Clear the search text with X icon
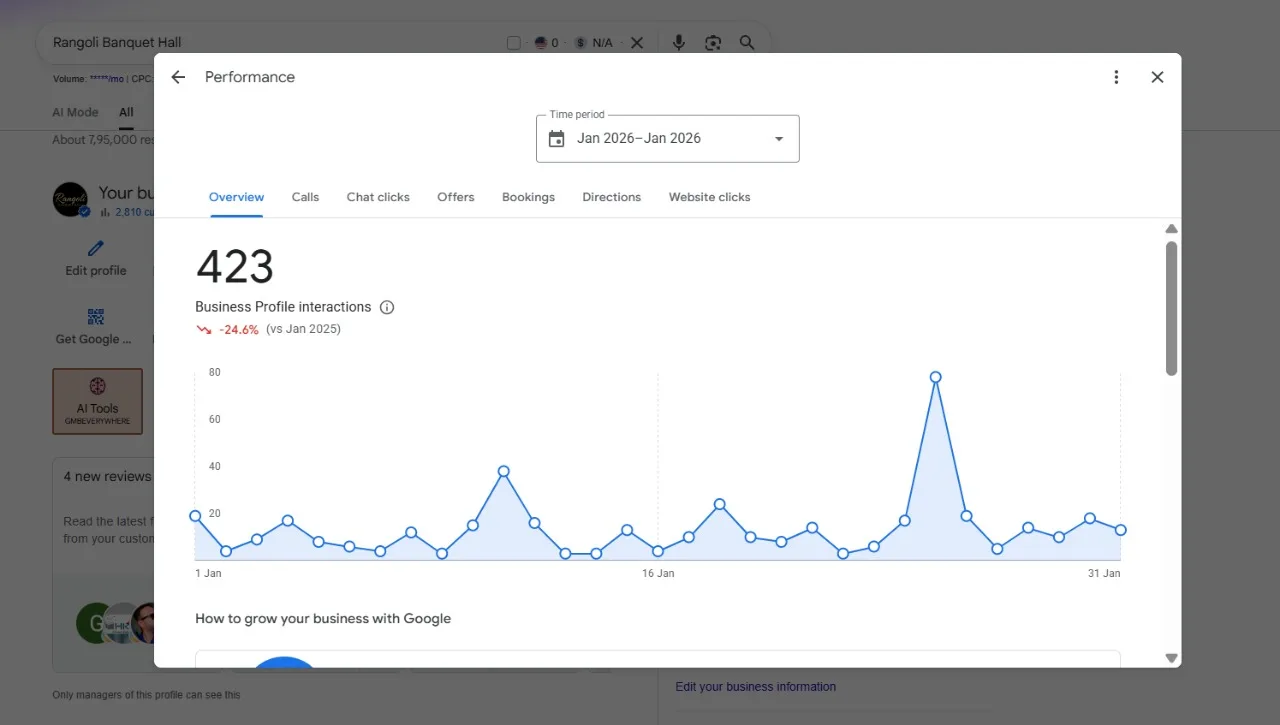The image size is (1280, 725). (637, 43)
